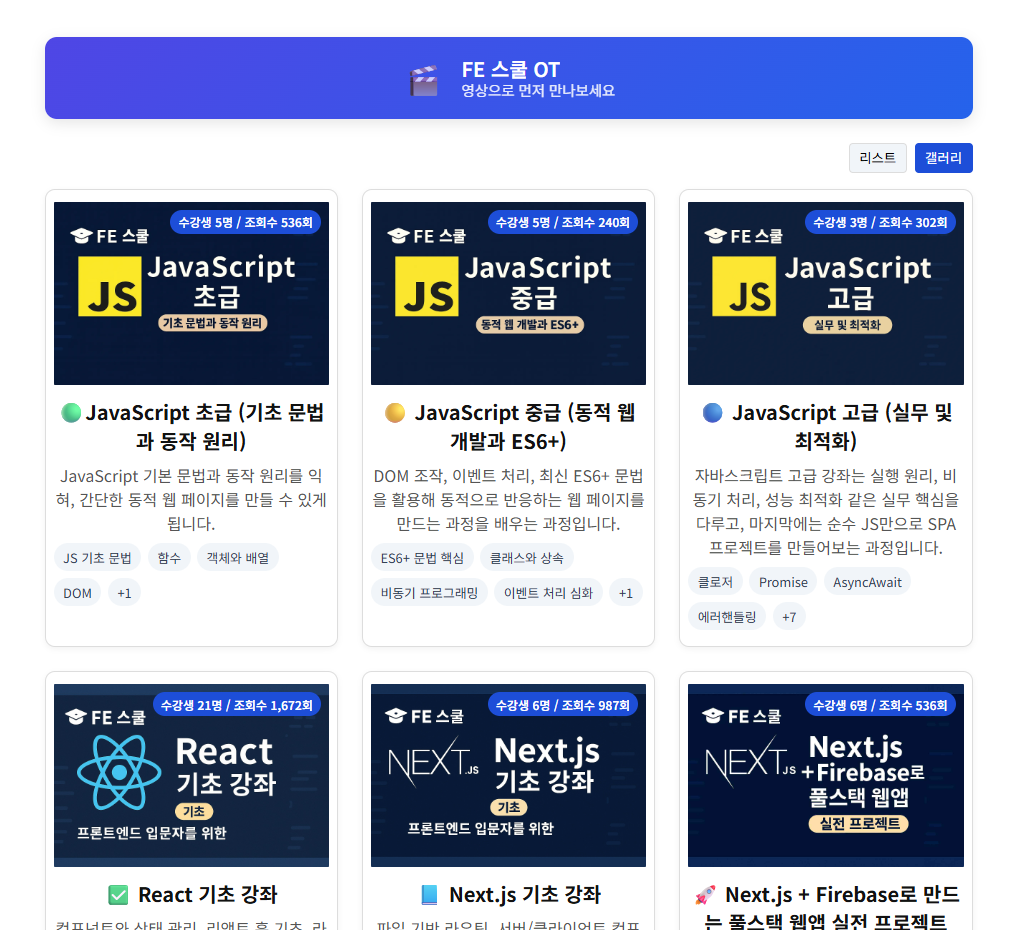Select the 객체와 배열 tag
Image resolution: width=1014 pixels, height=930 pixels.
click(238, 557)
